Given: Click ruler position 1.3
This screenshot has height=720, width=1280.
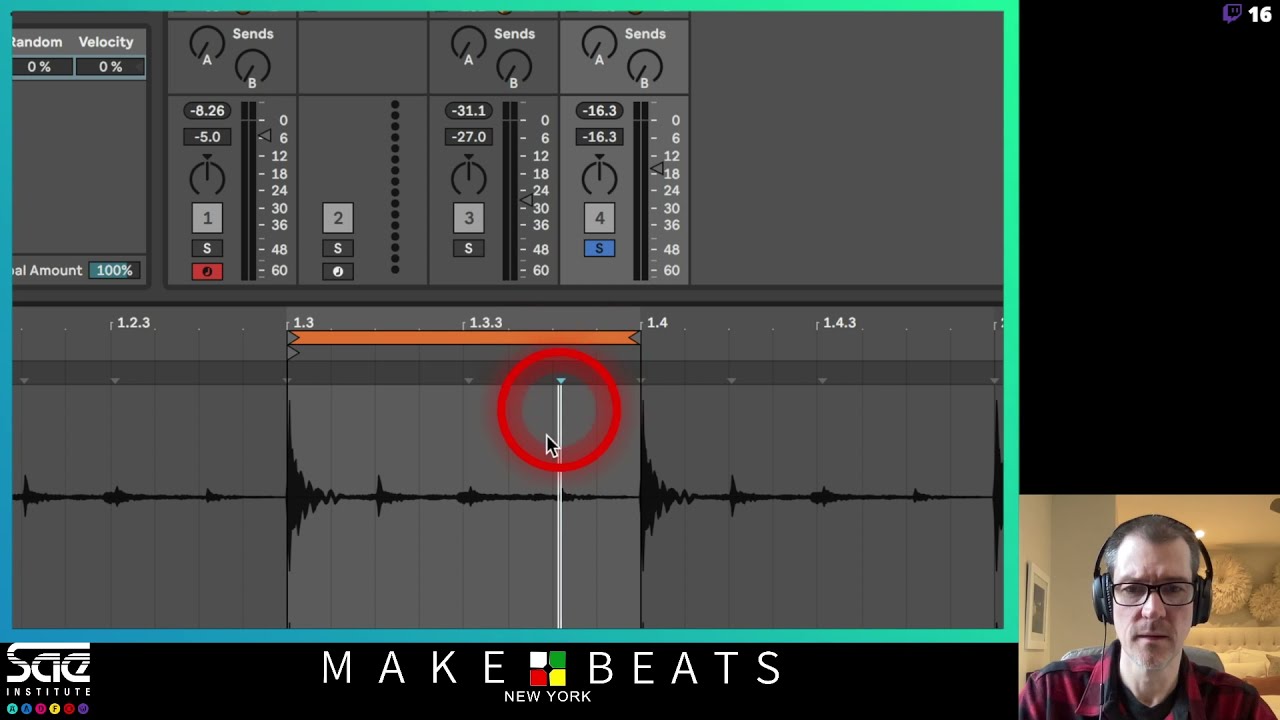Looking at the screenshot, I should pos(303,323).
